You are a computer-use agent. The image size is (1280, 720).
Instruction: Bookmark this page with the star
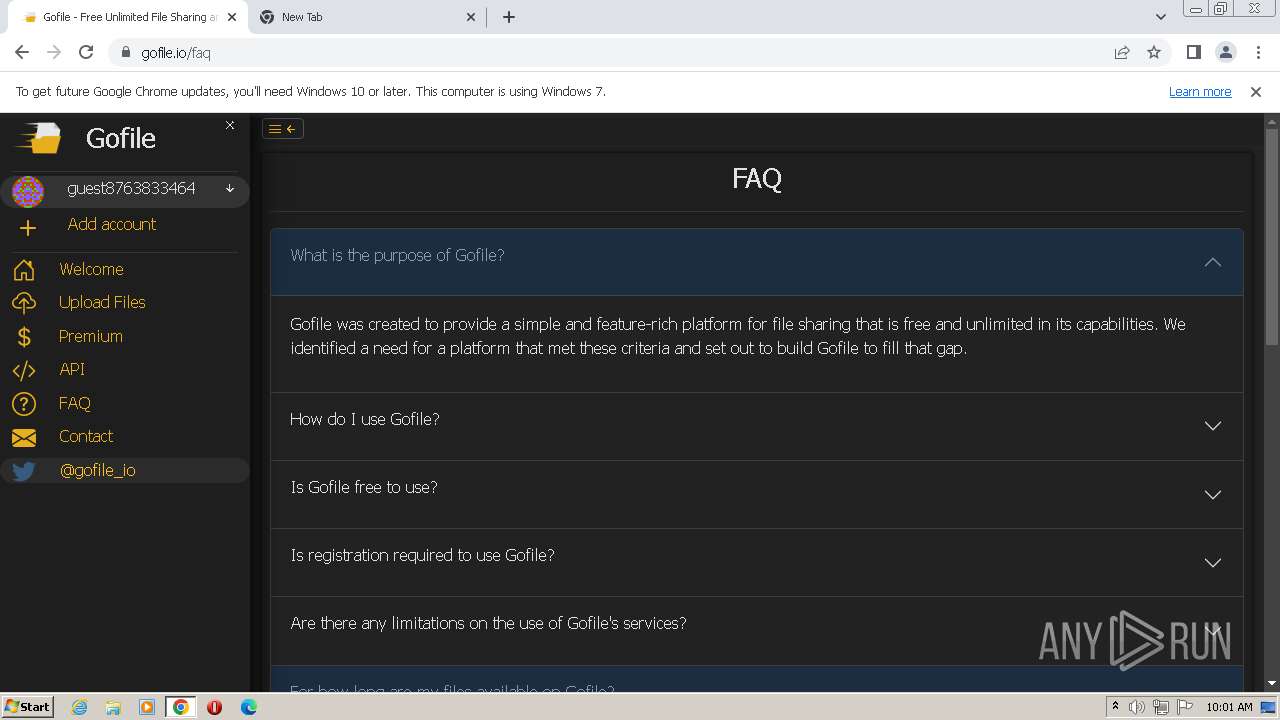click(x=1154, y=52)
